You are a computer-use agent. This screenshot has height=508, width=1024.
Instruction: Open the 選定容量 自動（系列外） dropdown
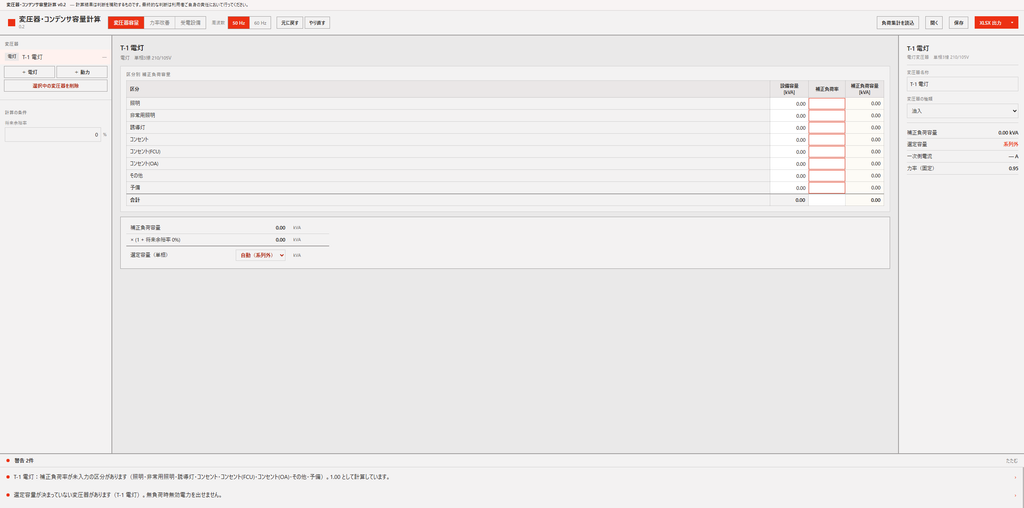[x=261, y=255]
